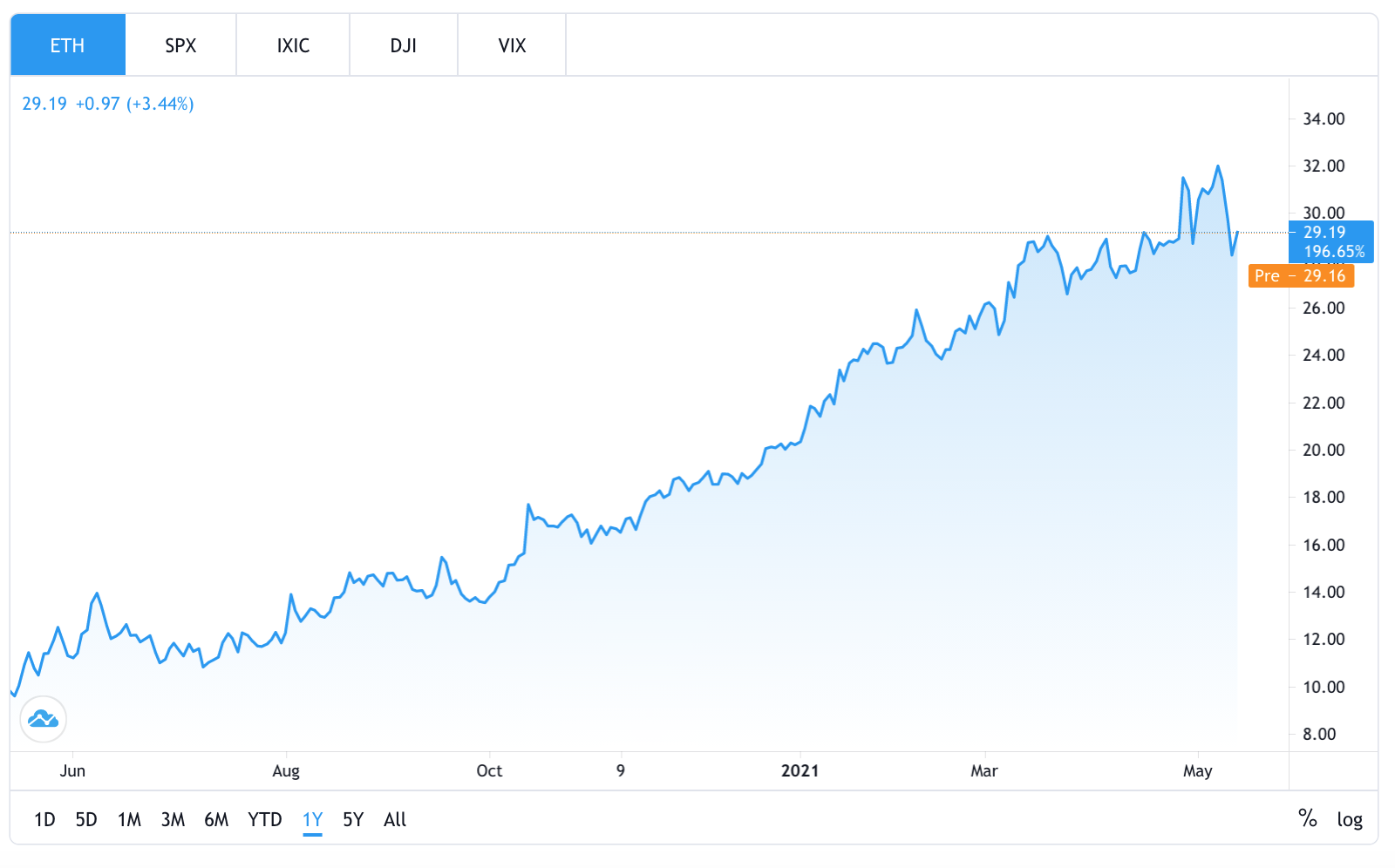
Task: Set chart range to 3M
Action: pos(173,819)
